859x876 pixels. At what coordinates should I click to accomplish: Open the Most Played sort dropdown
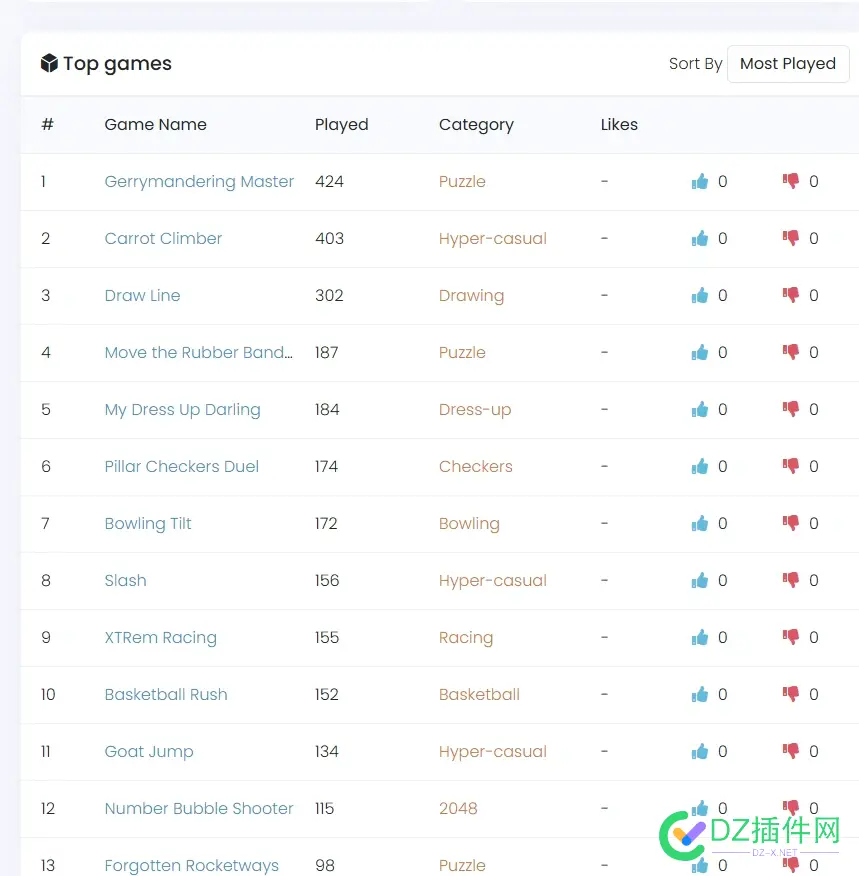pos(788,64)
